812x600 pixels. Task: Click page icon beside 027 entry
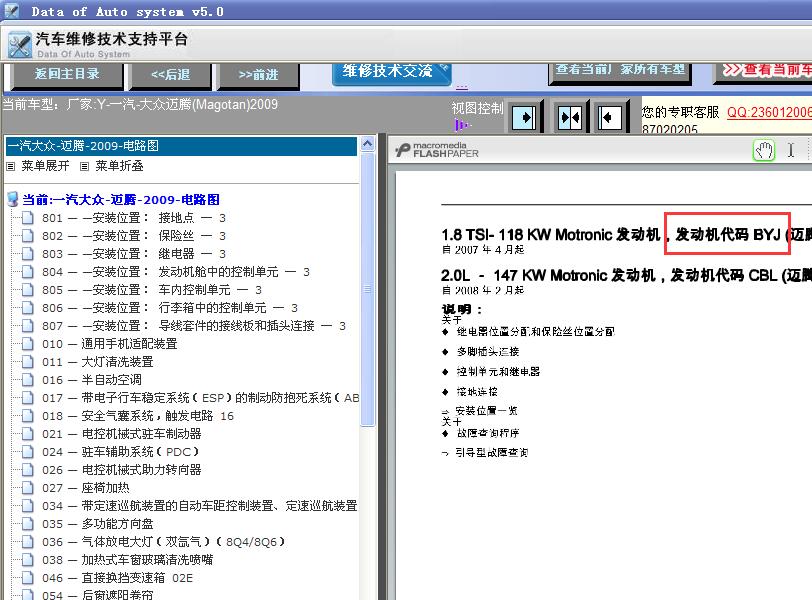[28, 488]
